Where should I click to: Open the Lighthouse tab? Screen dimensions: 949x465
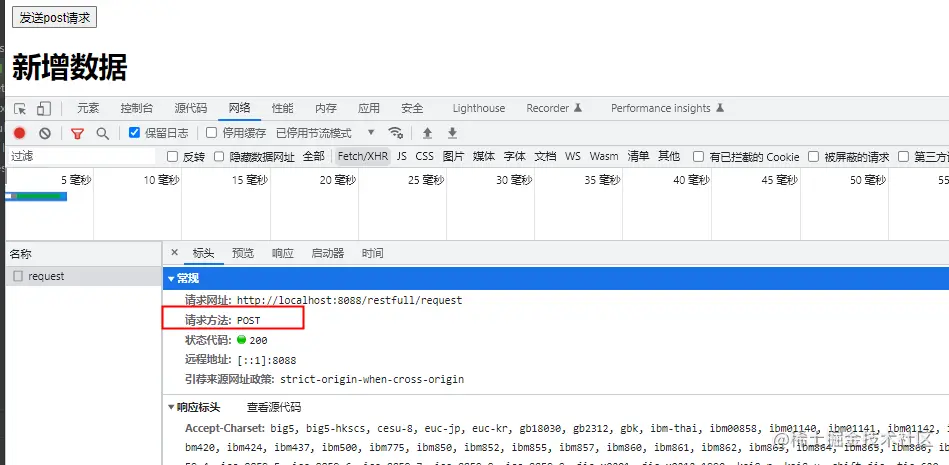pos(479,108)
